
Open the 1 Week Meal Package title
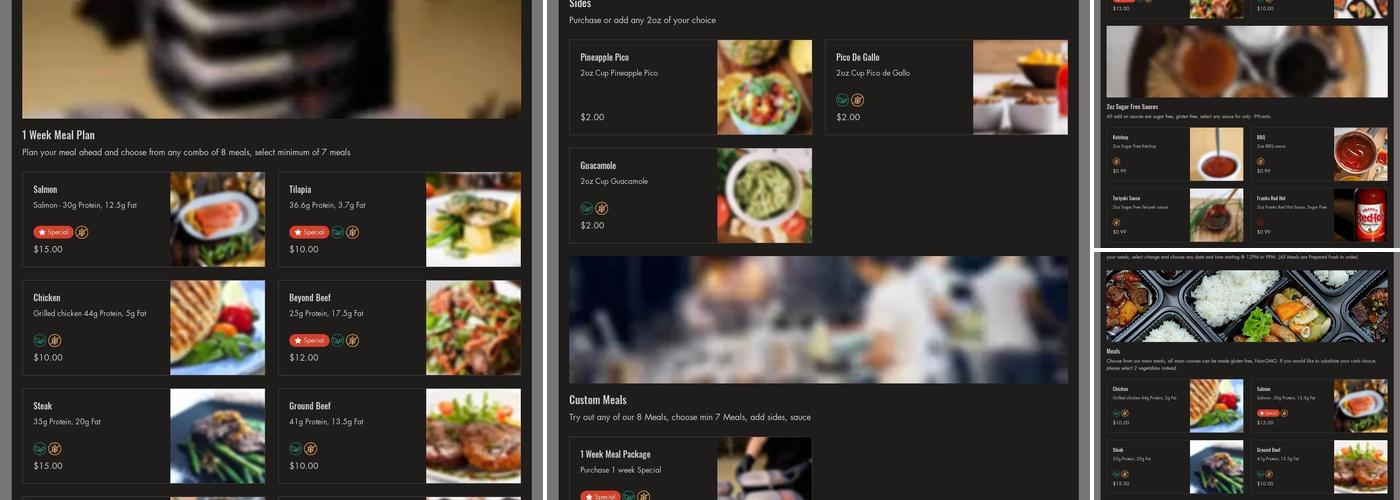tap(615, 454)
